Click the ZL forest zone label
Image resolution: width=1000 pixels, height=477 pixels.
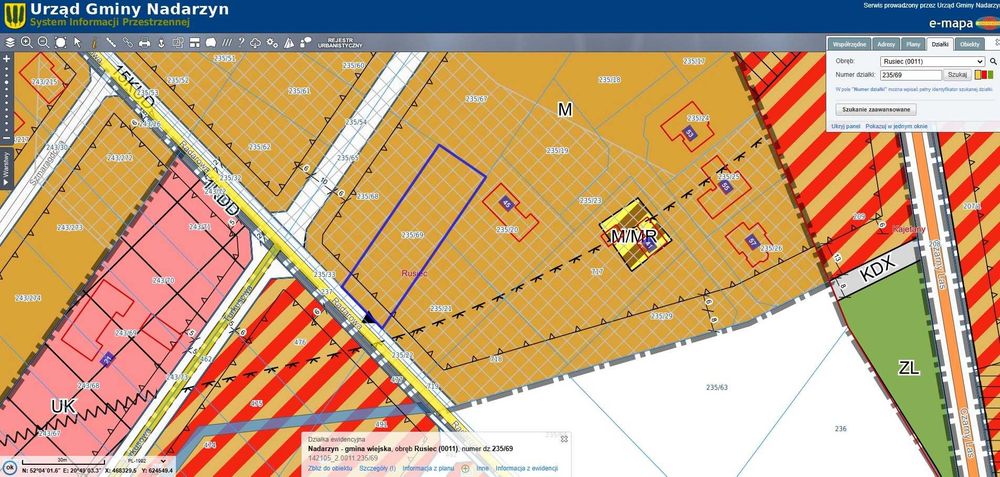point(909,368)
